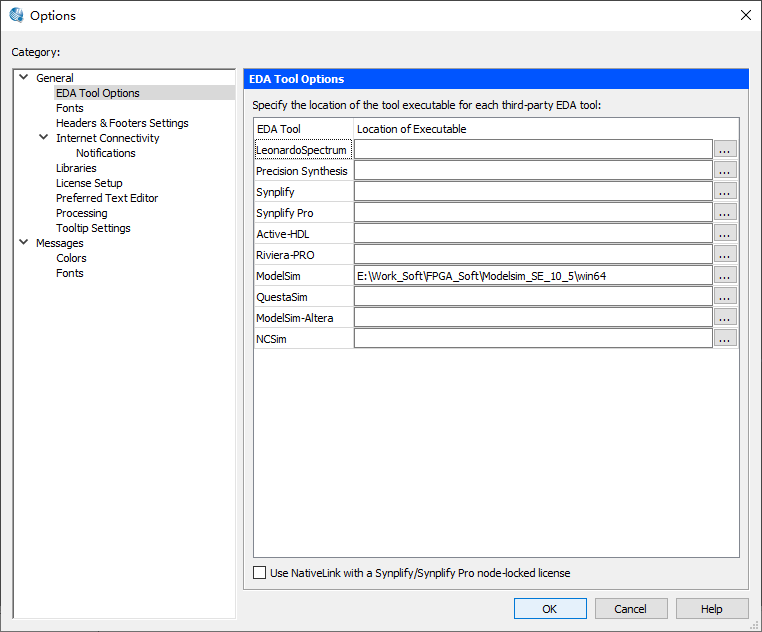
Task: Browse for ModelSim executable location
Action: pos(725,276)
